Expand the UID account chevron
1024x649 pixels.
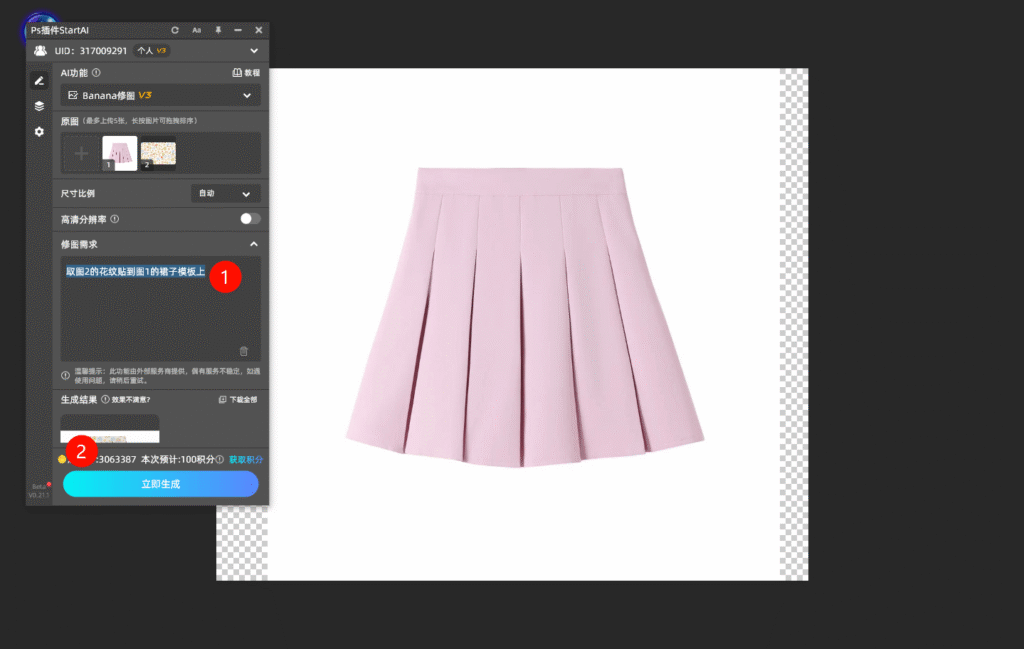click(254, 51)
